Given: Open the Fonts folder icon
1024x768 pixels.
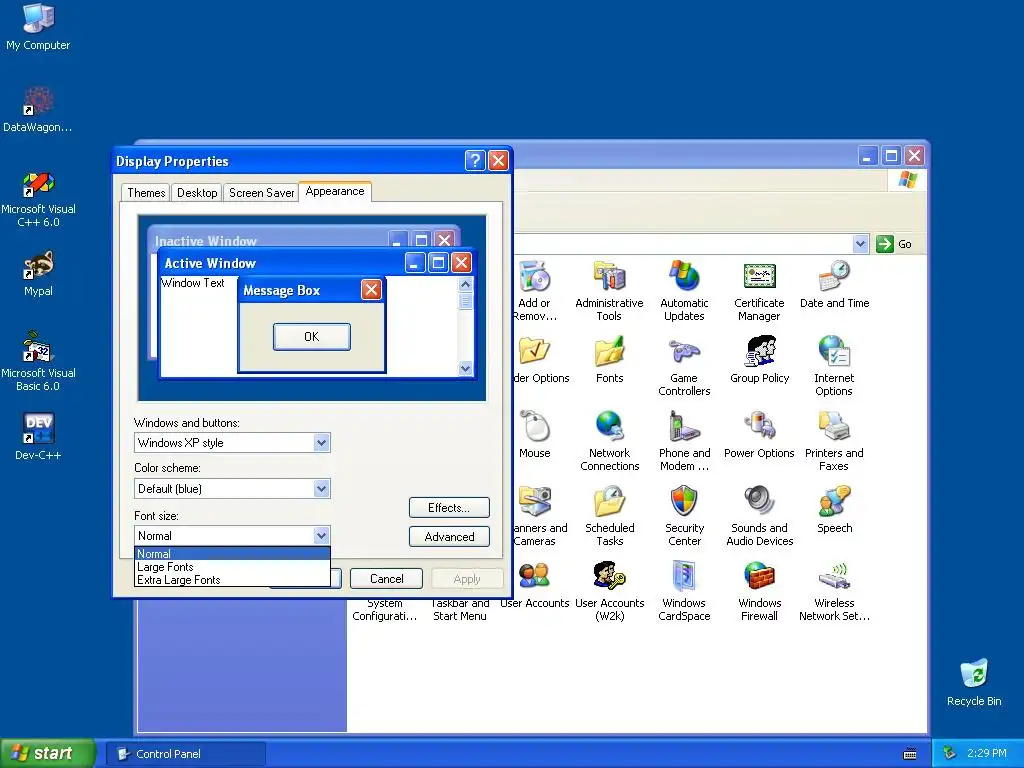Looking at the screenshot, I should (609, 360).
